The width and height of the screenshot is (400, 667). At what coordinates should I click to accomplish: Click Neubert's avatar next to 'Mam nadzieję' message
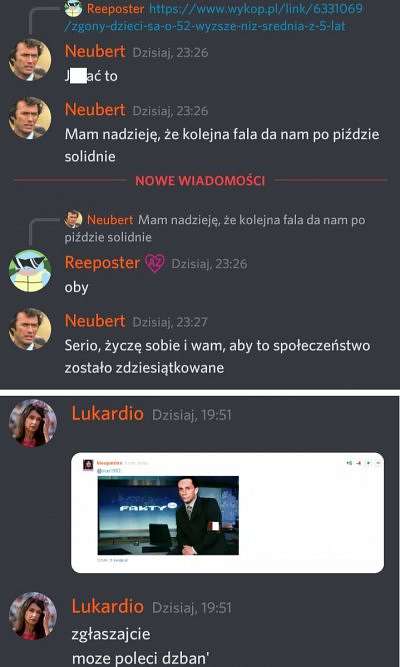(x=30, y=118)
